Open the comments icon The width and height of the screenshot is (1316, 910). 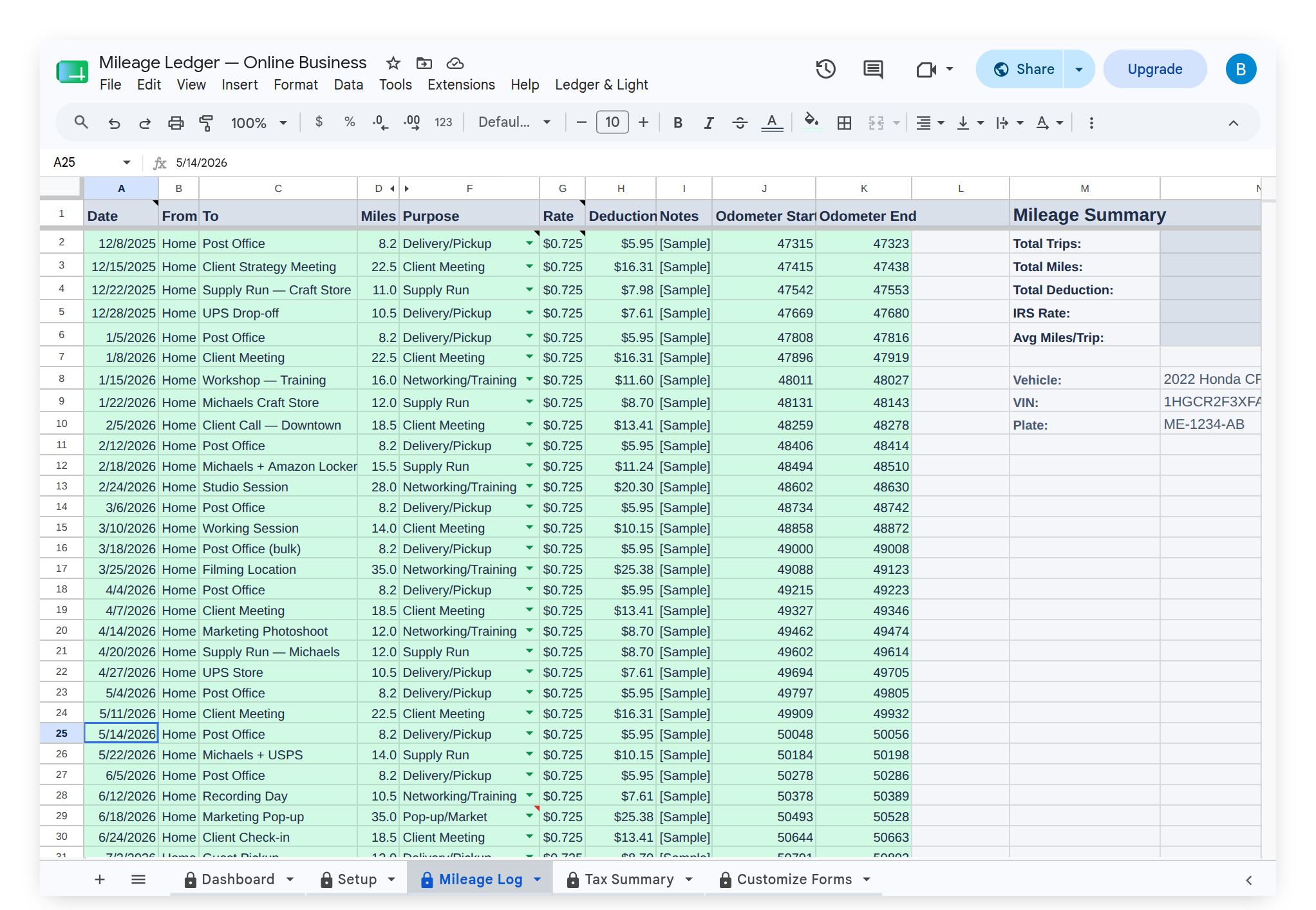pos(873,69)
